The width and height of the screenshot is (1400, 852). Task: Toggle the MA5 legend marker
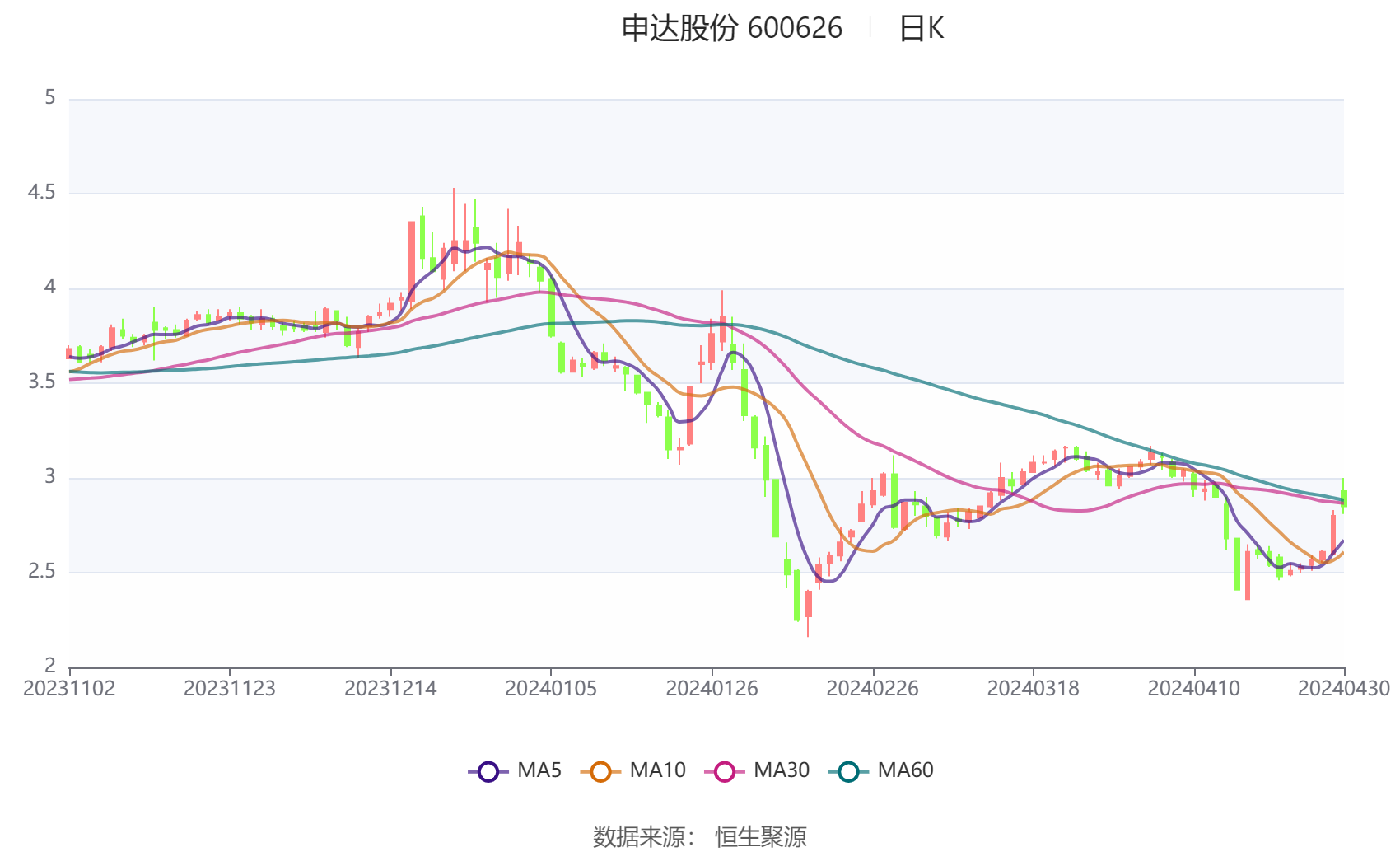pos(488,771)
